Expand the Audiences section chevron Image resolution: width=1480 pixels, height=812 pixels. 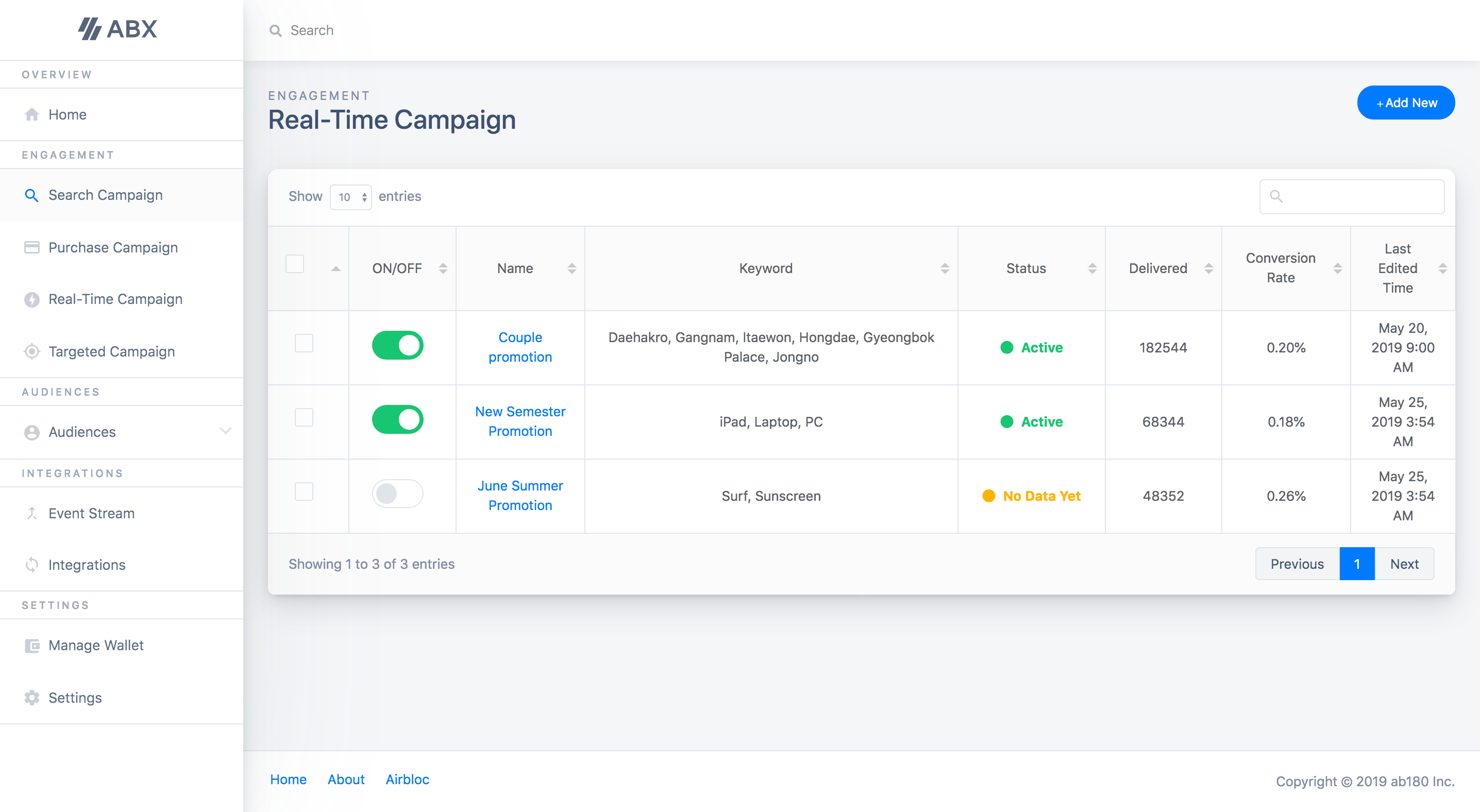pyautogui.click(x=225, y=431)
